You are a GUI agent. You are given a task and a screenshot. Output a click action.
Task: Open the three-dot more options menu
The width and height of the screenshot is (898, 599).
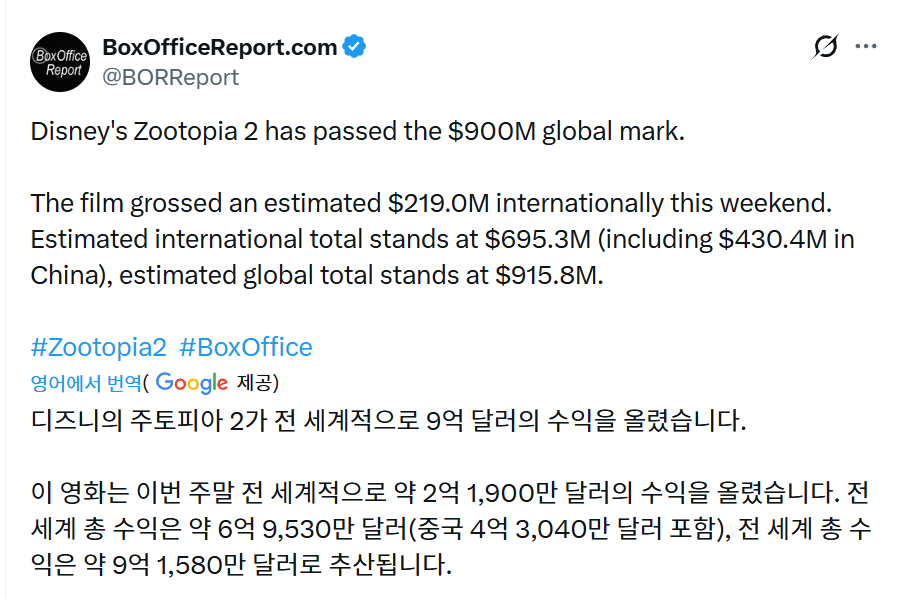click(x=866, y=47)
